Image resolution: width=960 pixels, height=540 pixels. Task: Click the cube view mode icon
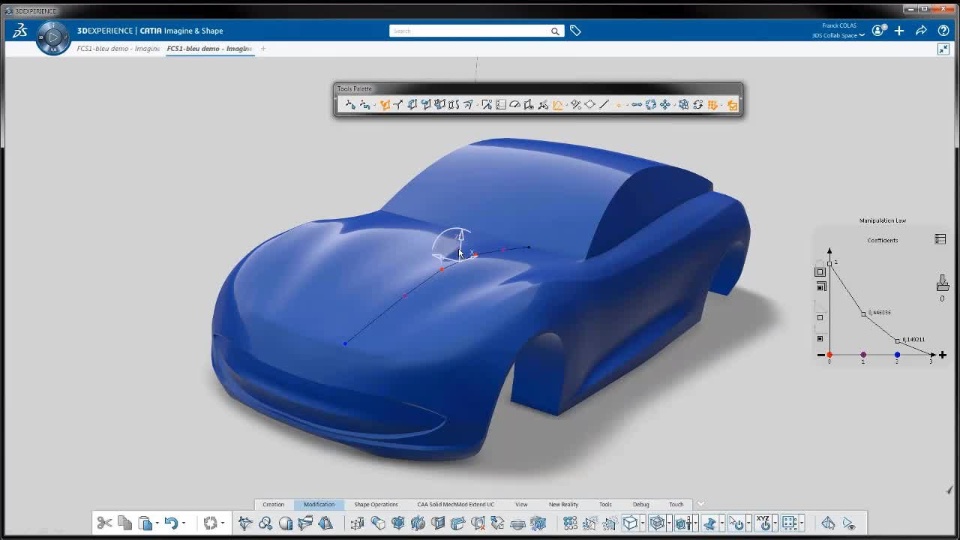[x=630, y=523]
